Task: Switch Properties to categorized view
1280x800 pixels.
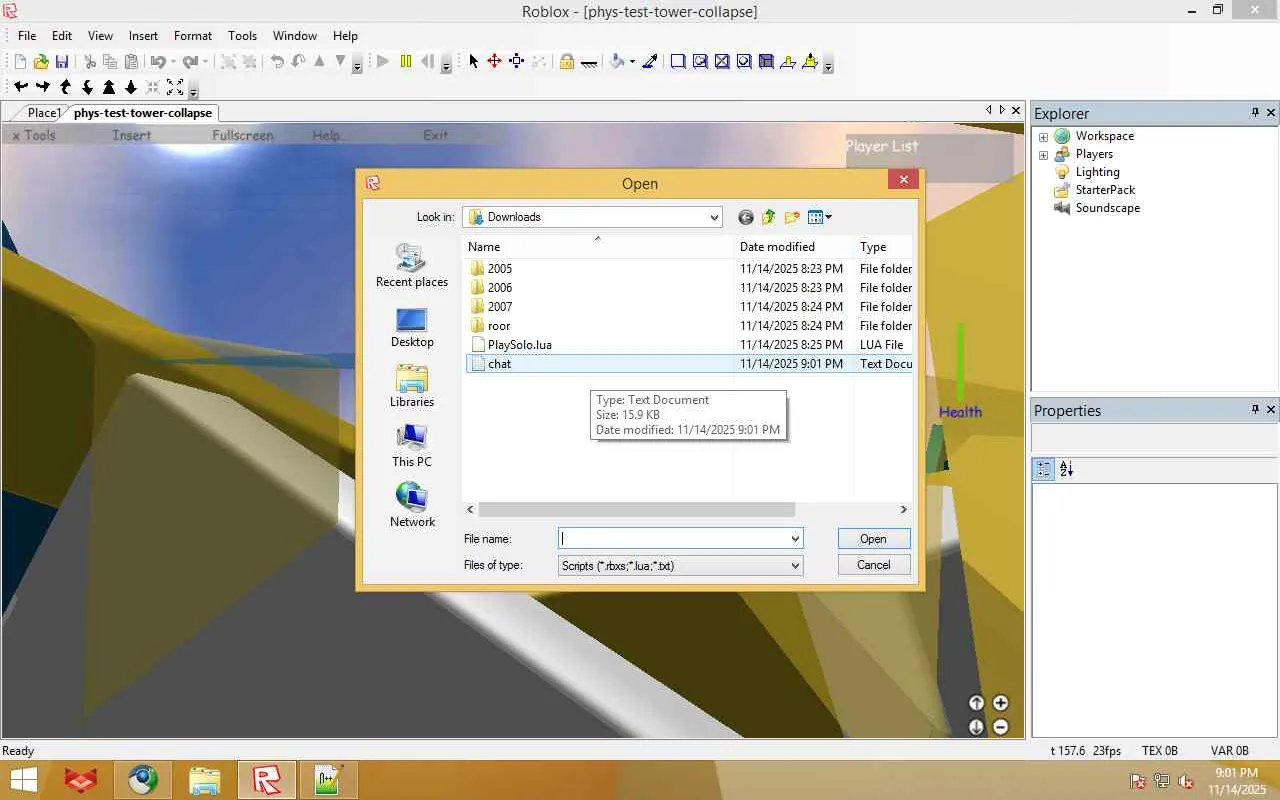Action: pos(1044,469)
